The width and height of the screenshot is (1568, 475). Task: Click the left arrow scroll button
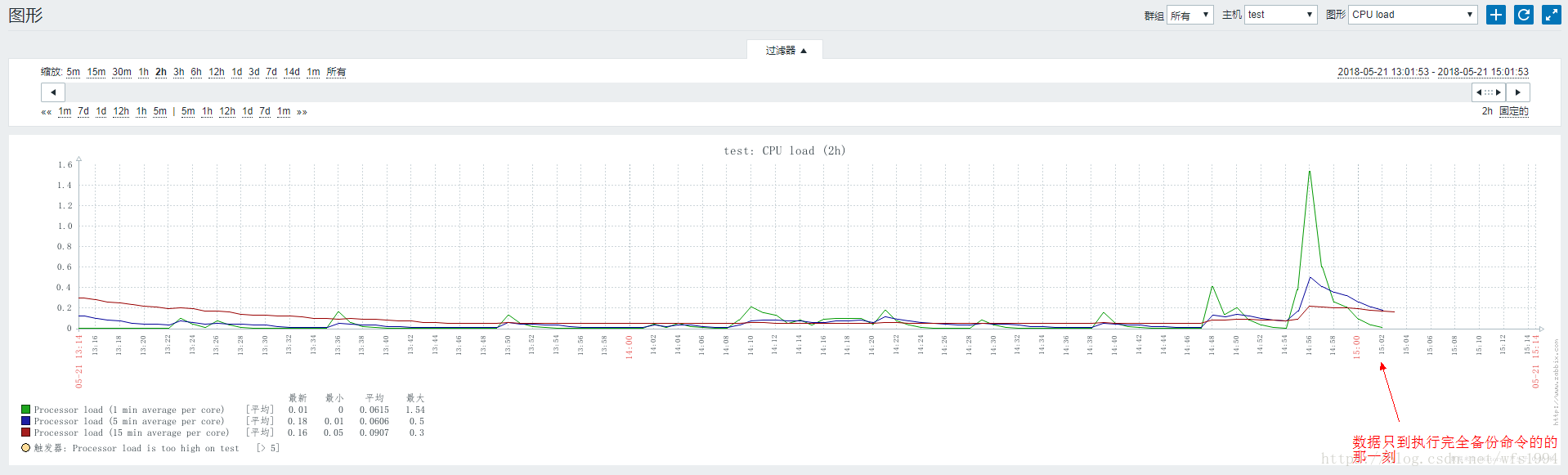[x=53, y=92]
